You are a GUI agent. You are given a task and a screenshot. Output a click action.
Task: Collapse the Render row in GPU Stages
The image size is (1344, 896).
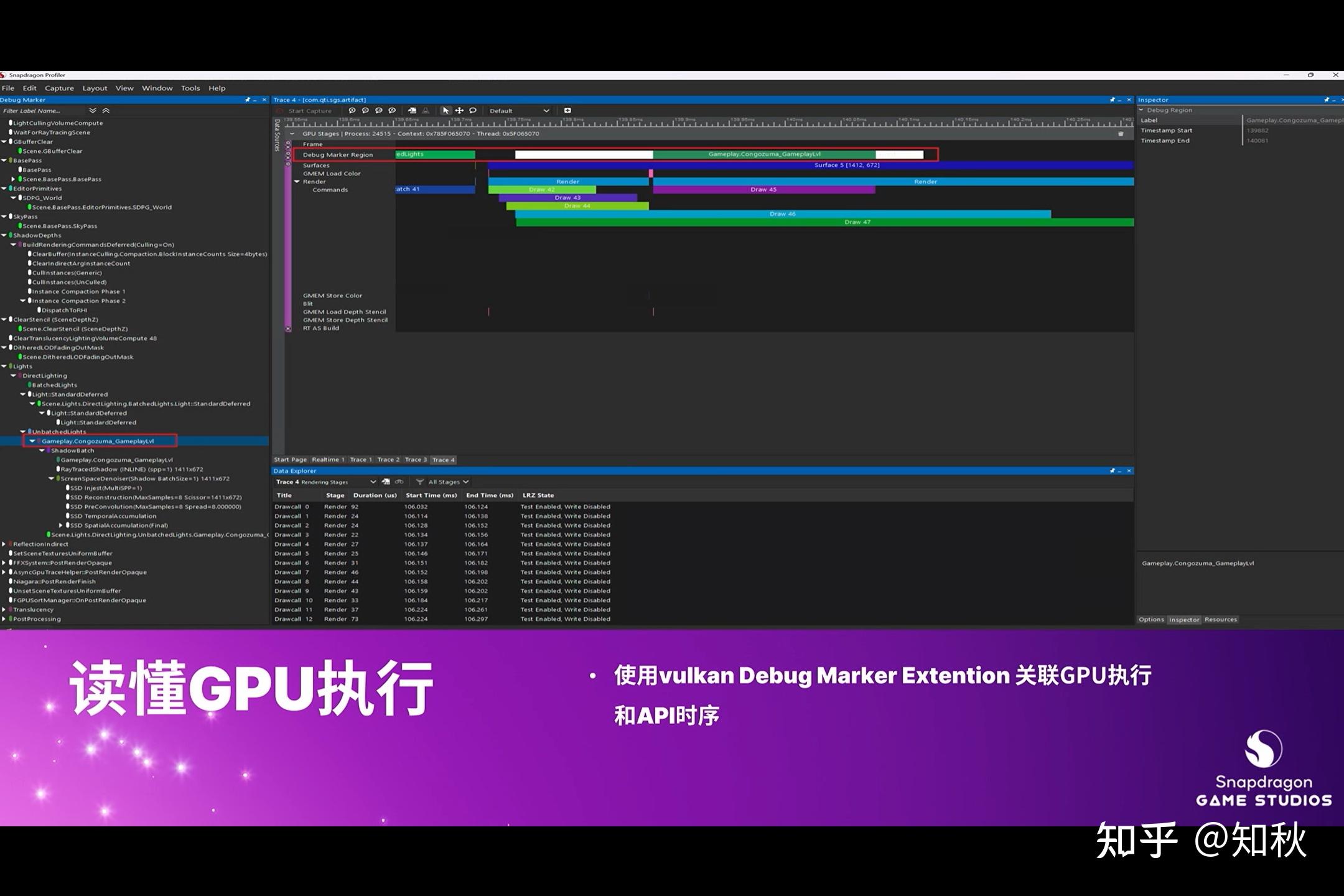(x=298, y=182)
